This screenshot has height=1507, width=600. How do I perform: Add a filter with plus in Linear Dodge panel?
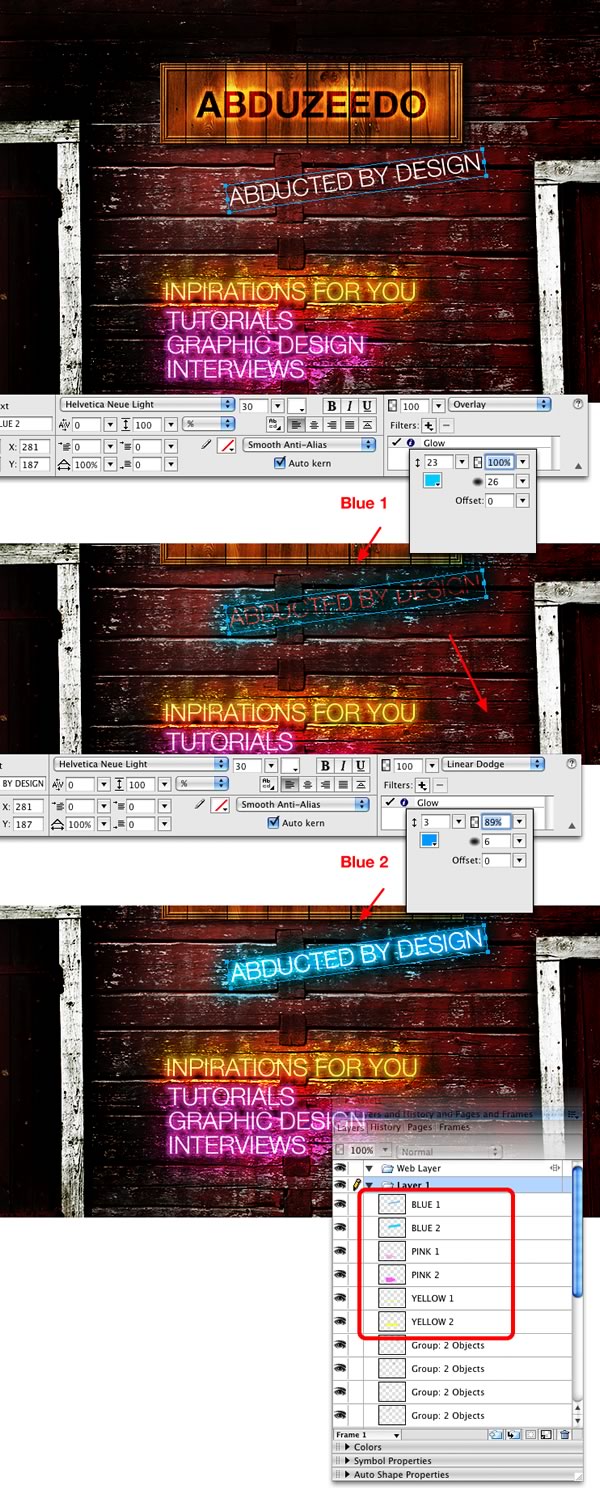coord(422,785)
